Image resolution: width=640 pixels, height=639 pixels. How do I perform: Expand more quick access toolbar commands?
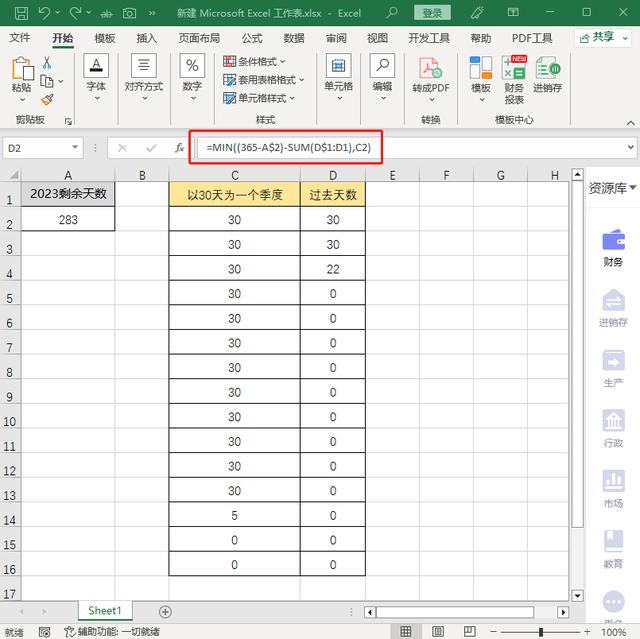(152, 13)
